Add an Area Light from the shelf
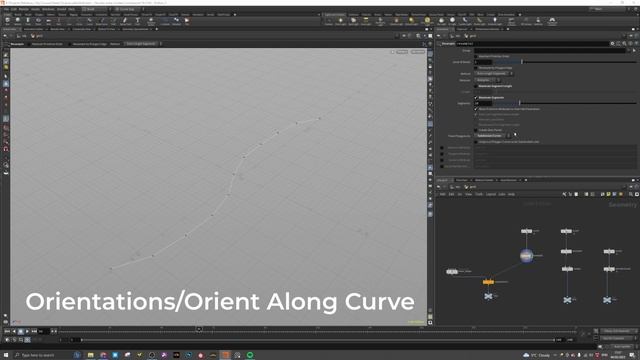The width and height of the screenshot is (640, 360). tap(366, 21)
